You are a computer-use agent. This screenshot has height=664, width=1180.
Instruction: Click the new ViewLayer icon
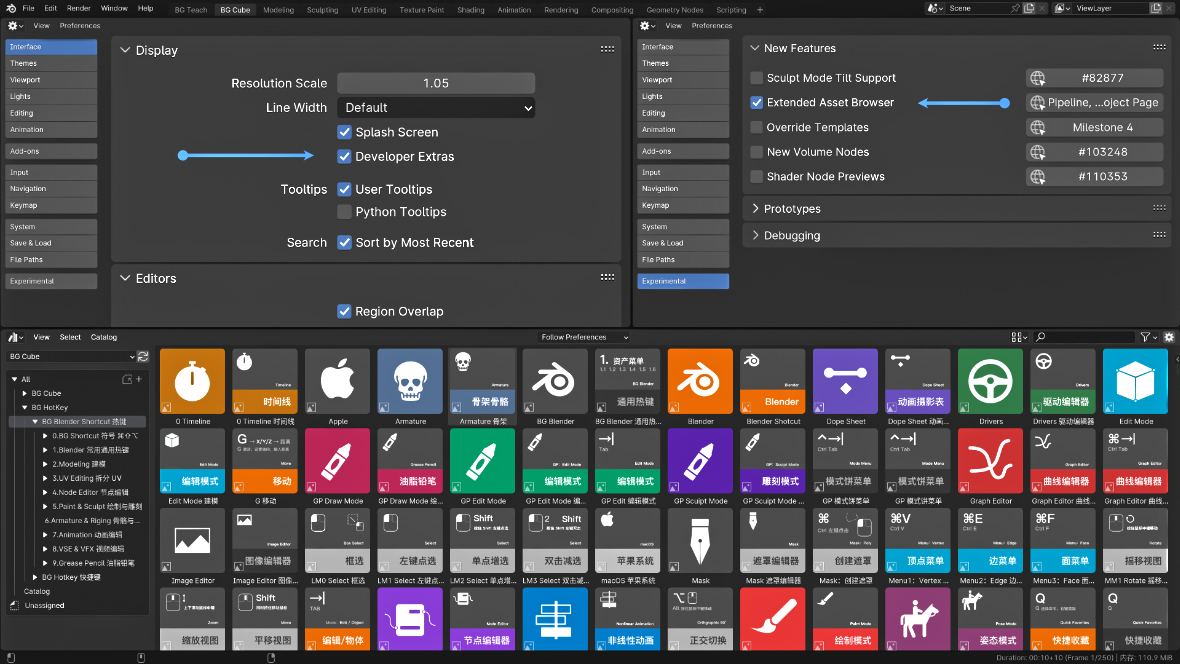pyautogui.click(x=1153, y=8)
